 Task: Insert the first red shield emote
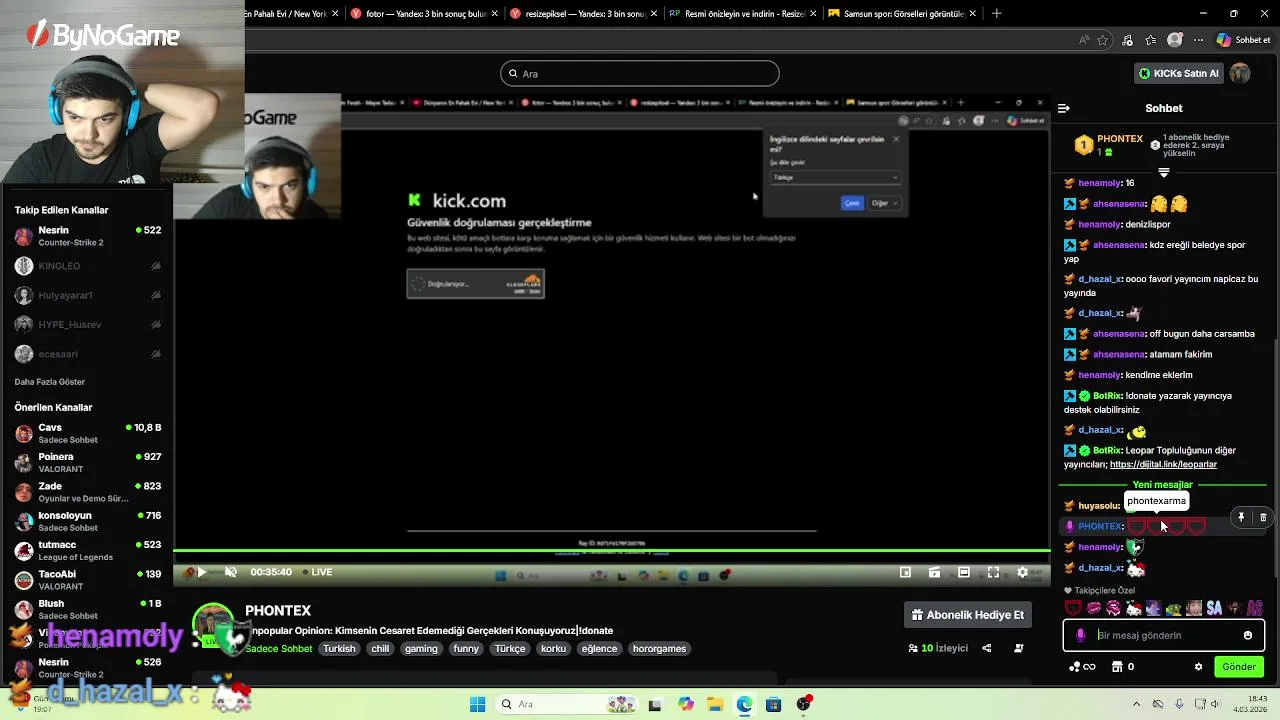tap(1073, 608)
